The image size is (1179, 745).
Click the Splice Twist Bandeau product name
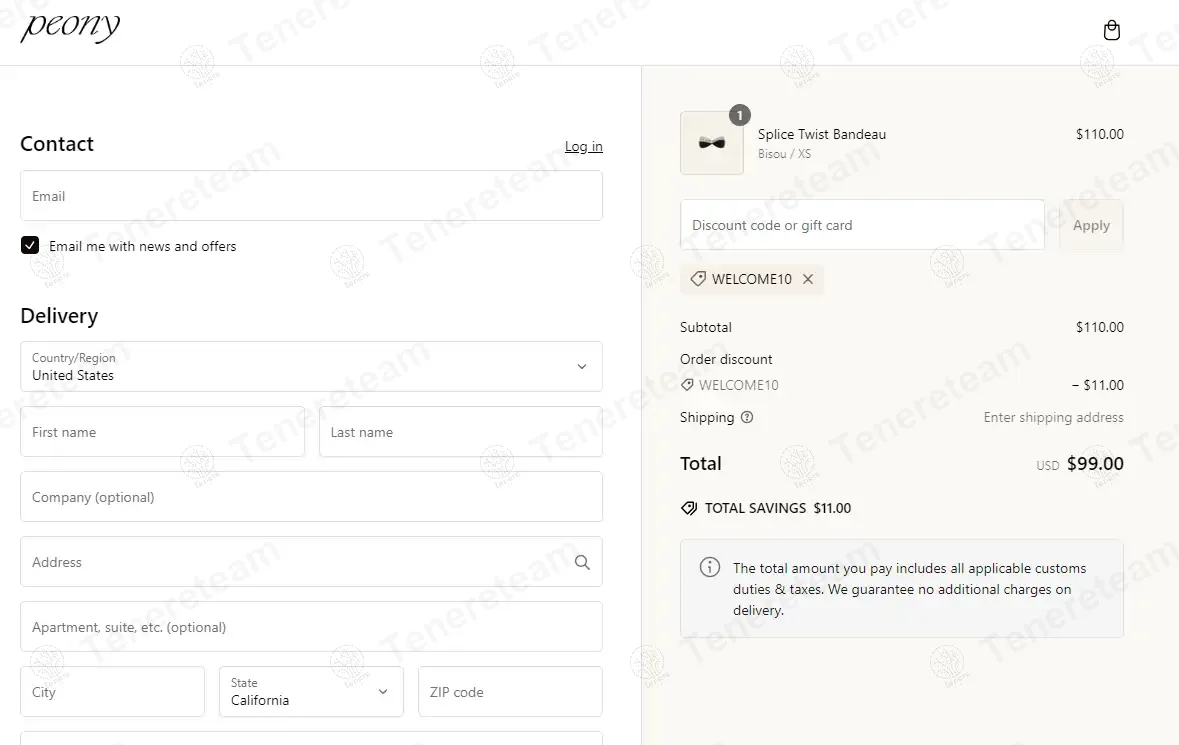822,134
